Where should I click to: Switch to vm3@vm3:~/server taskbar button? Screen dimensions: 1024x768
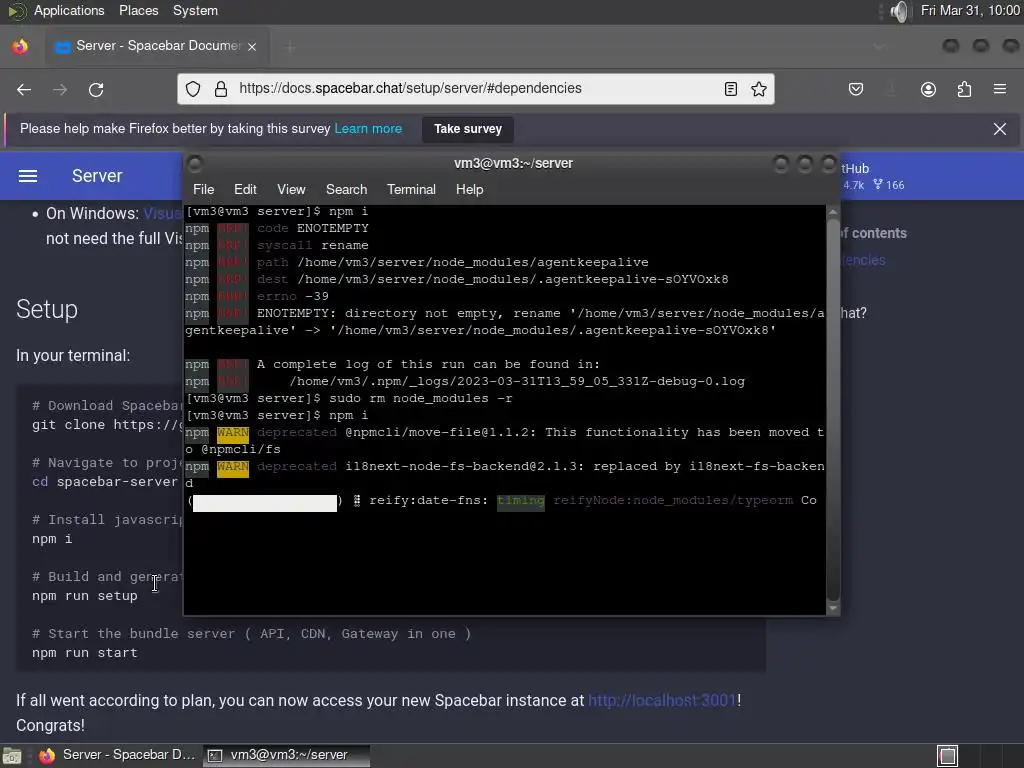[x=286, y=755]
